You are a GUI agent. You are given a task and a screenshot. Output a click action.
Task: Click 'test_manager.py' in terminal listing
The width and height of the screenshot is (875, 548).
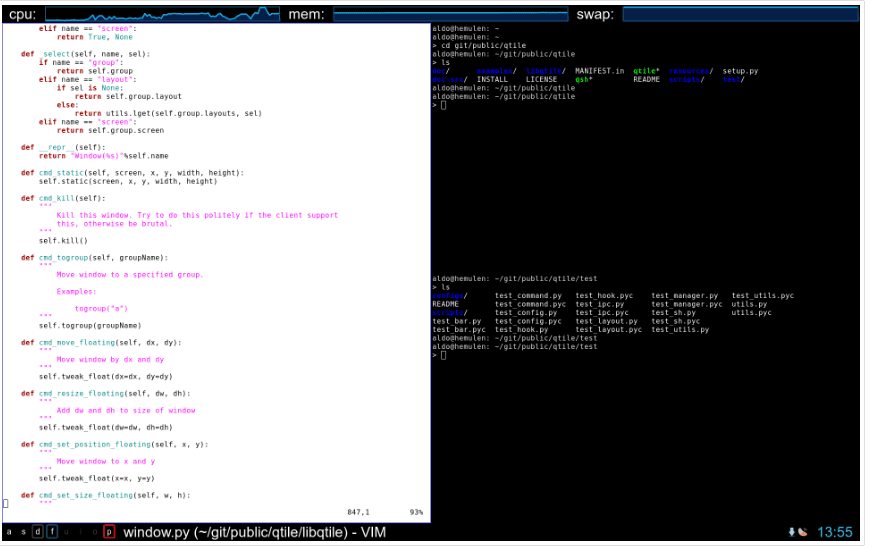685,296
